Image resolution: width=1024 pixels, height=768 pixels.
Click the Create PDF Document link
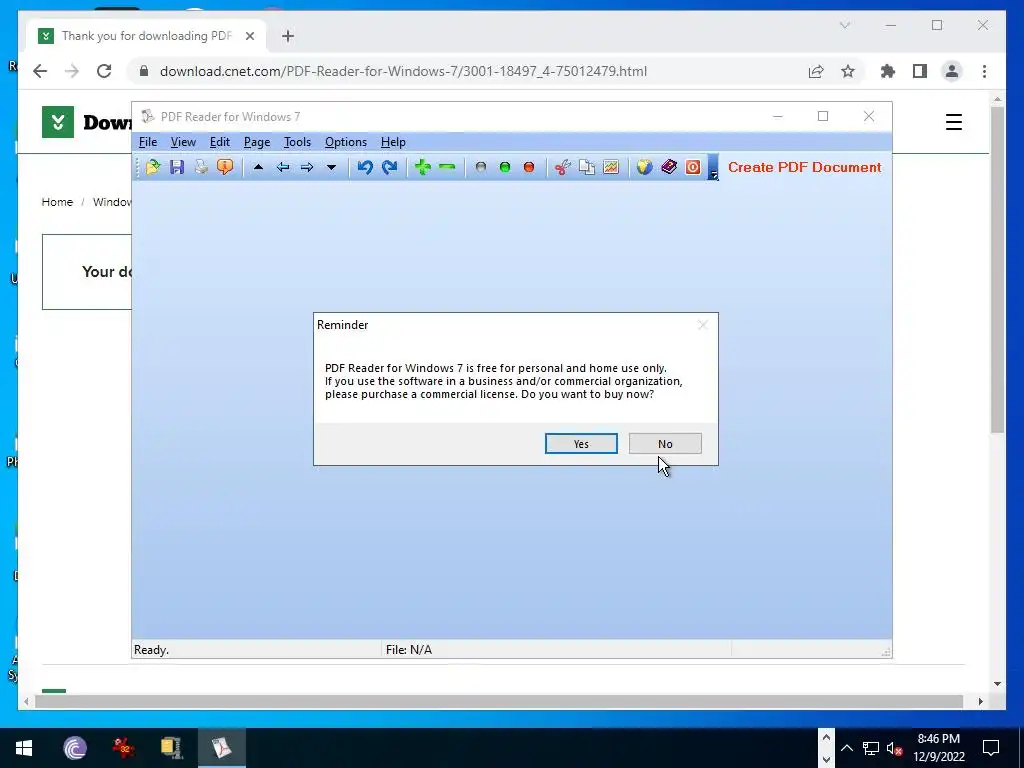coord(805,167)
